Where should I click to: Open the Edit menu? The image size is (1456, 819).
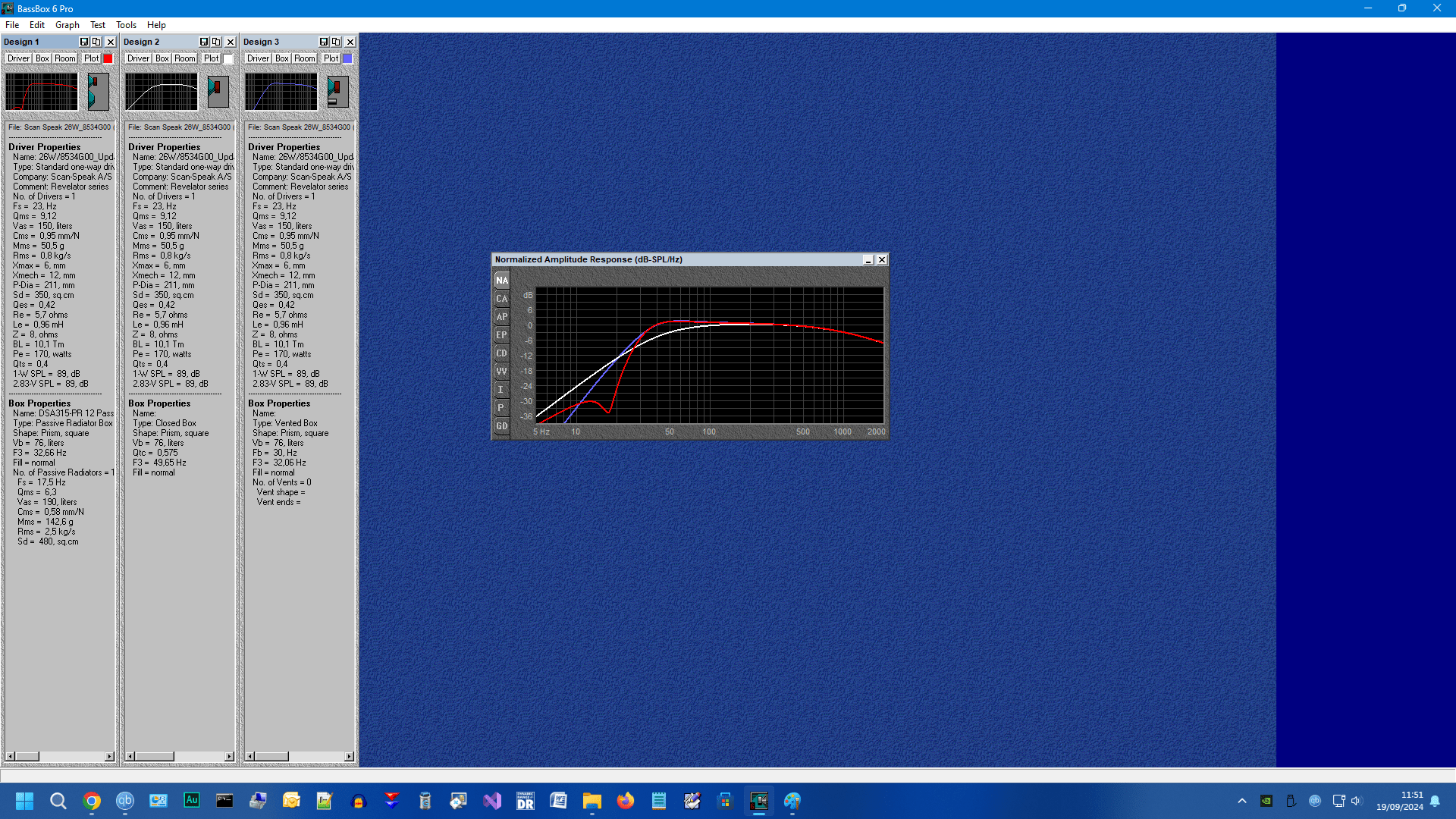click(37, 25)
